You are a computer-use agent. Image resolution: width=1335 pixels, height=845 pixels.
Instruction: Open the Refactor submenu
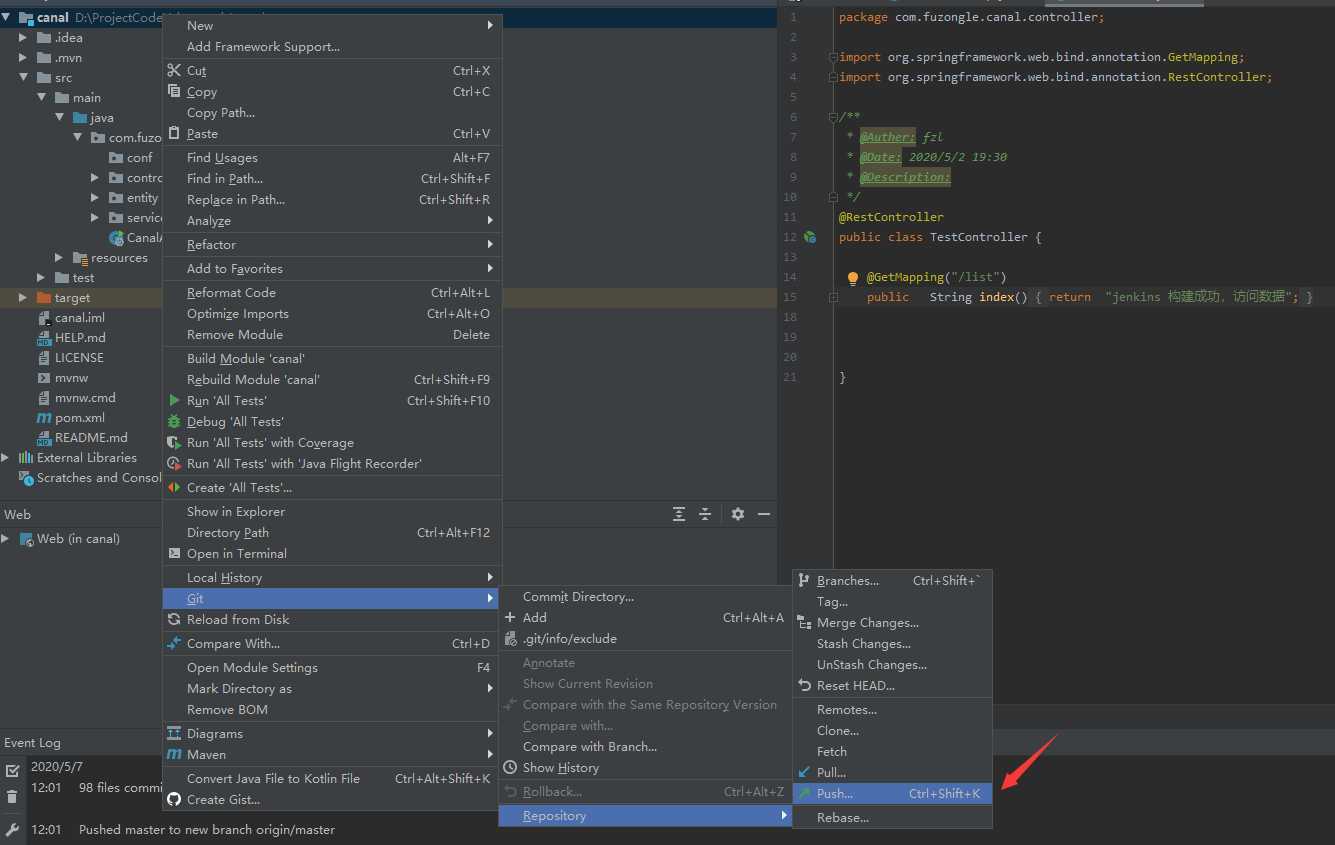(332, 244)
